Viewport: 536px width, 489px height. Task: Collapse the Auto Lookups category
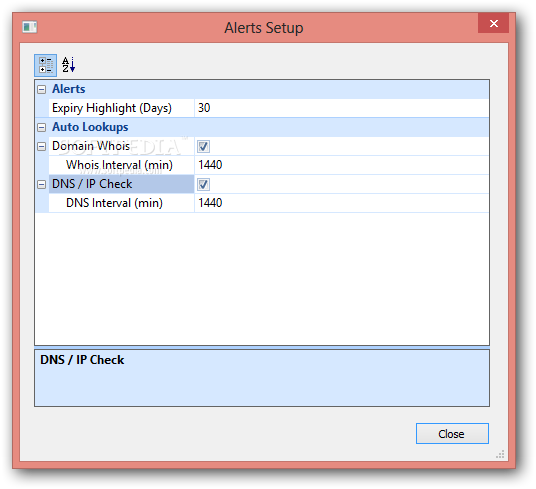41,127
